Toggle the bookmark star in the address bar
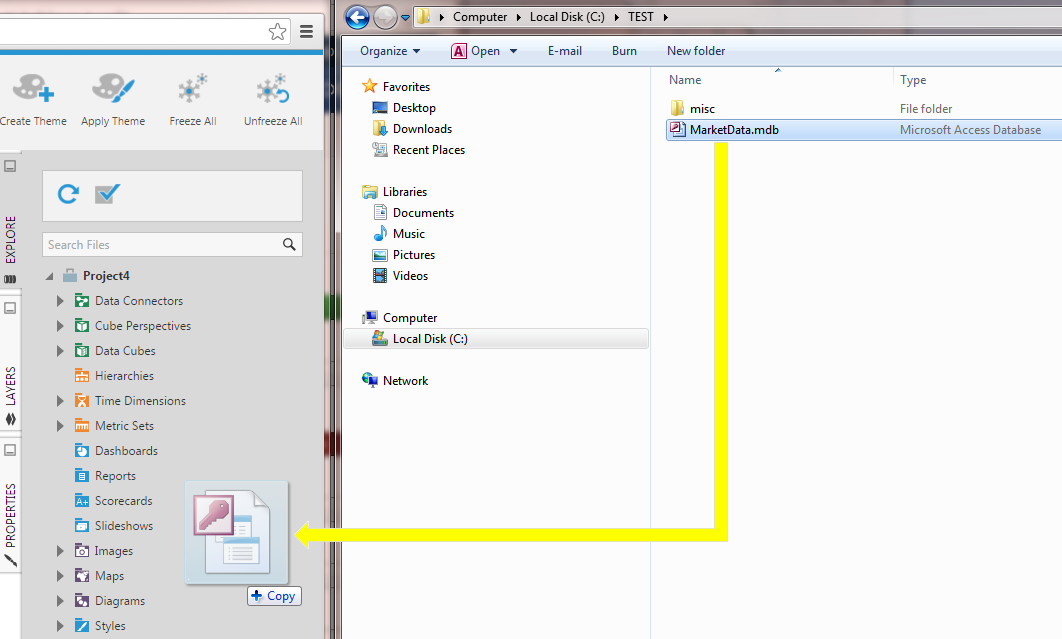Viewport: 1062px width, 639px height. [x=278, y=31]
